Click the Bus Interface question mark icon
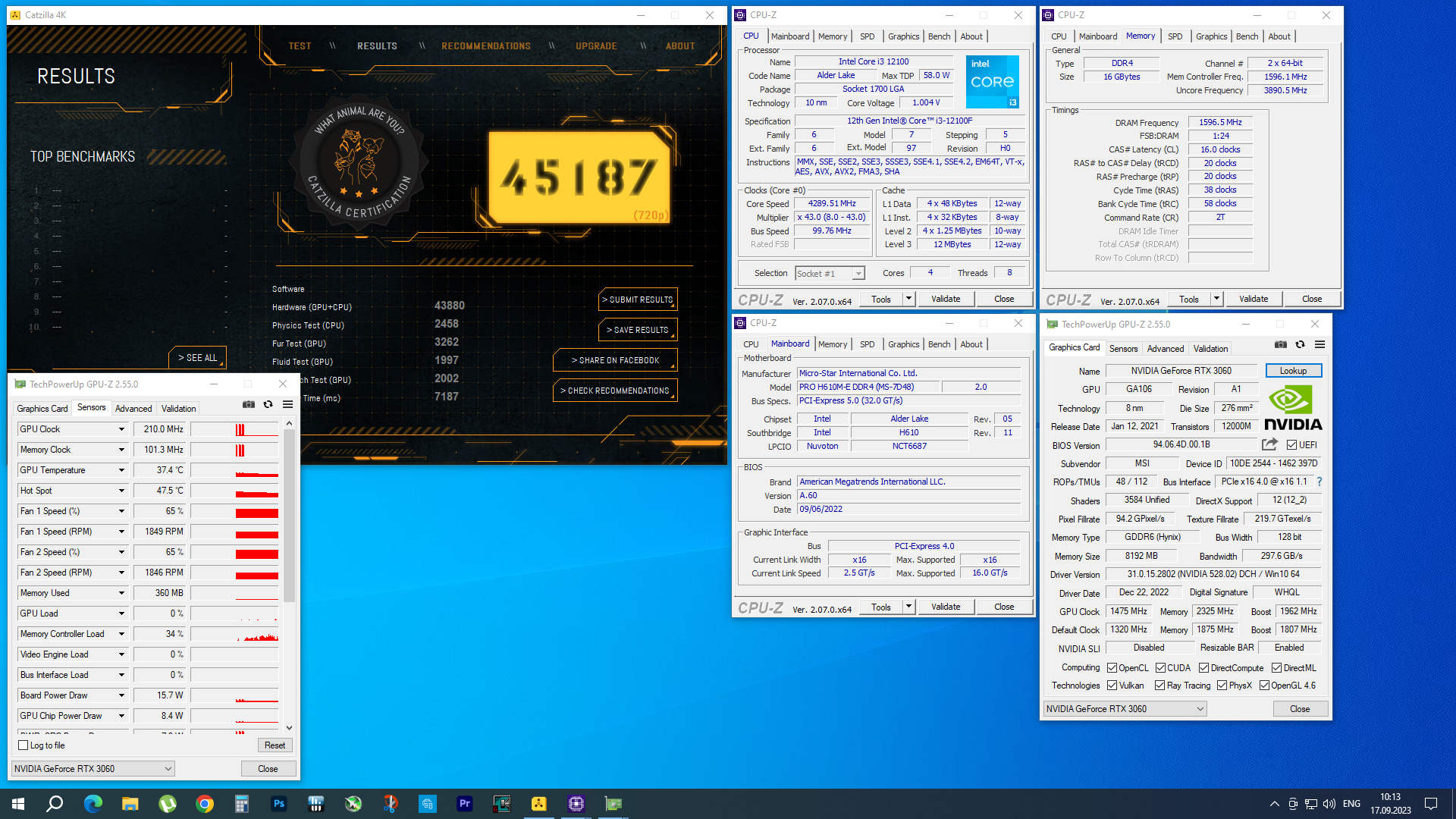 [x=1319, y=482]
